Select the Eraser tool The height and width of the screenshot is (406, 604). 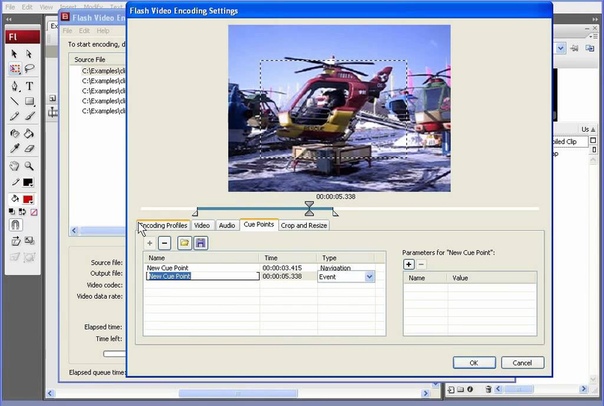click(x=29, y=148)
